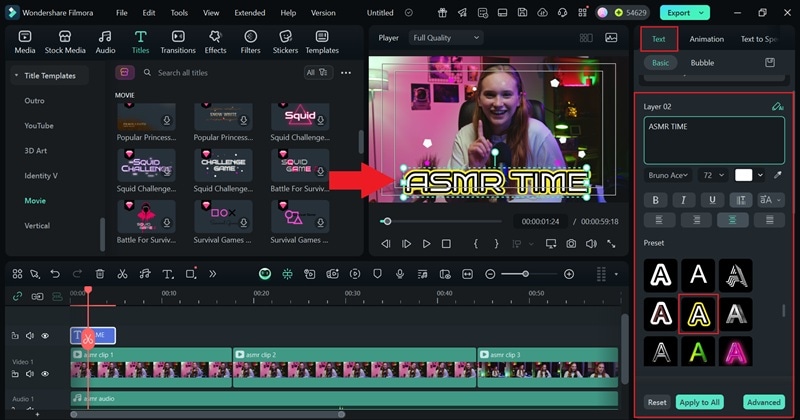The width and height of the screenshot is (800, 420).
Task: Click the player volume speaker icon
Action: (591, 244)
